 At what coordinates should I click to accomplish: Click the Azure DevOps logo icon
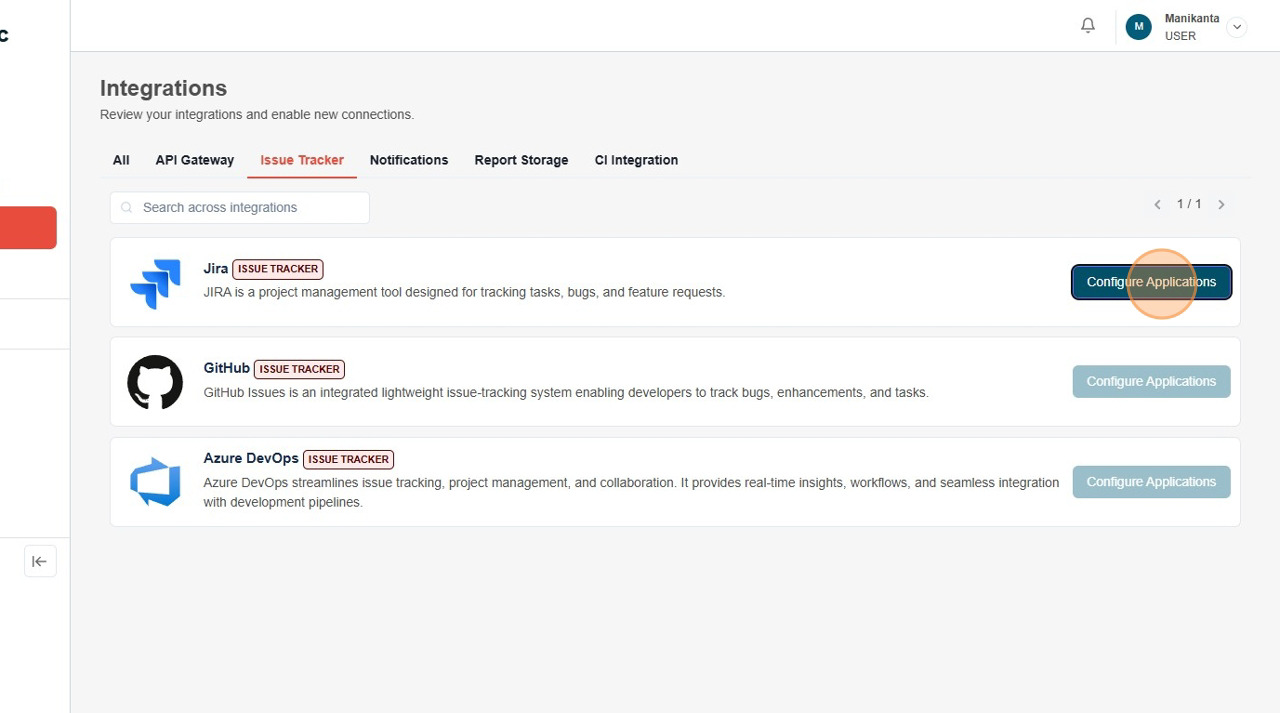tap(155, 482)
